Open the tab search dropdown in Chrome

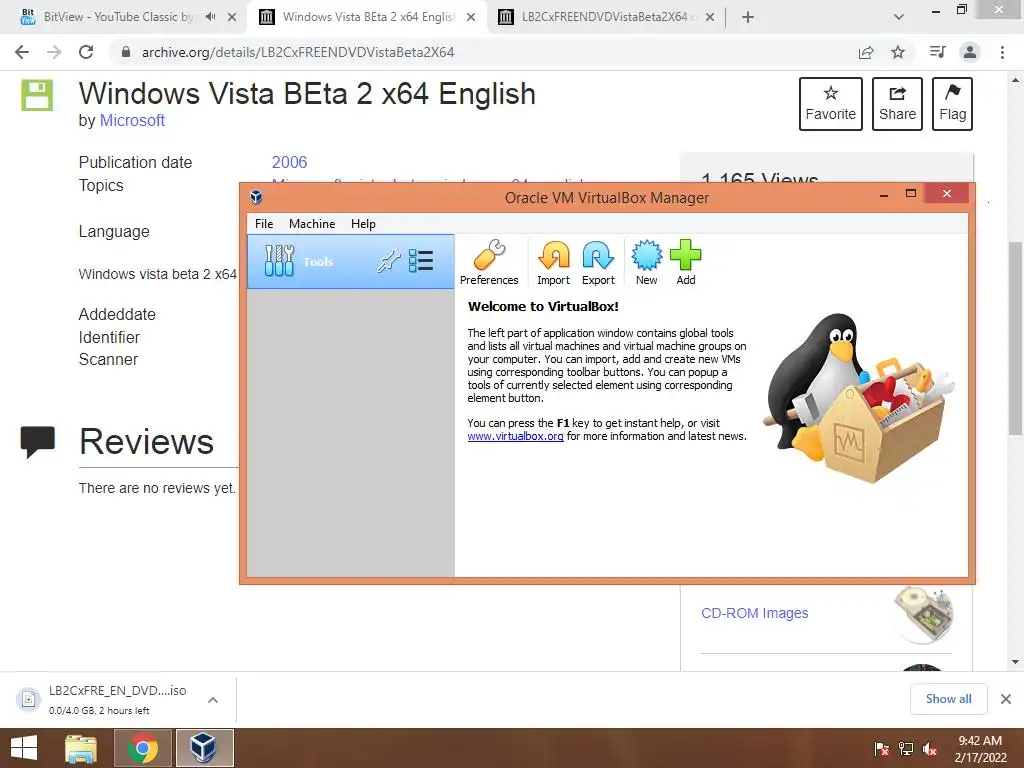[x=899, y=17]
